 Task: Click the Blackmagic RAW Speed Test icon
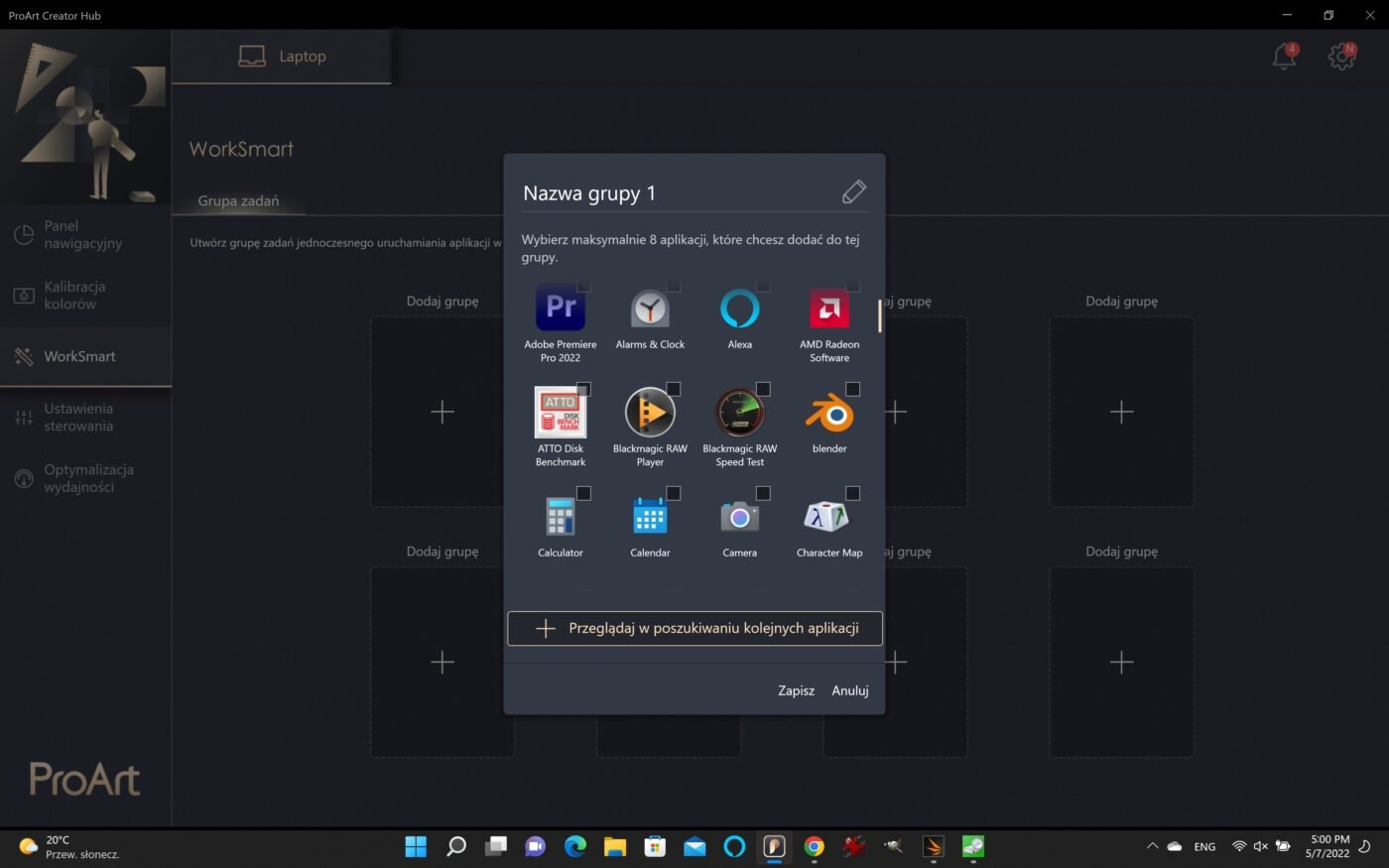739,413
